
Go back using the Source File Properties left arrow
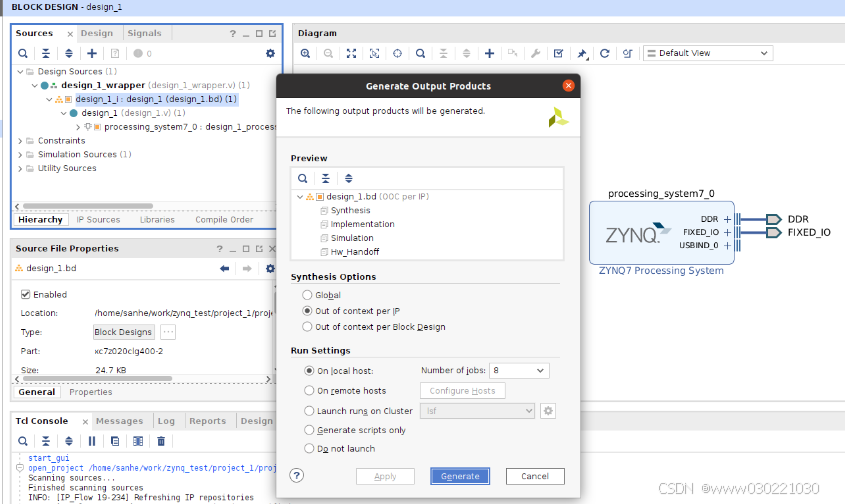click(225, 268)
